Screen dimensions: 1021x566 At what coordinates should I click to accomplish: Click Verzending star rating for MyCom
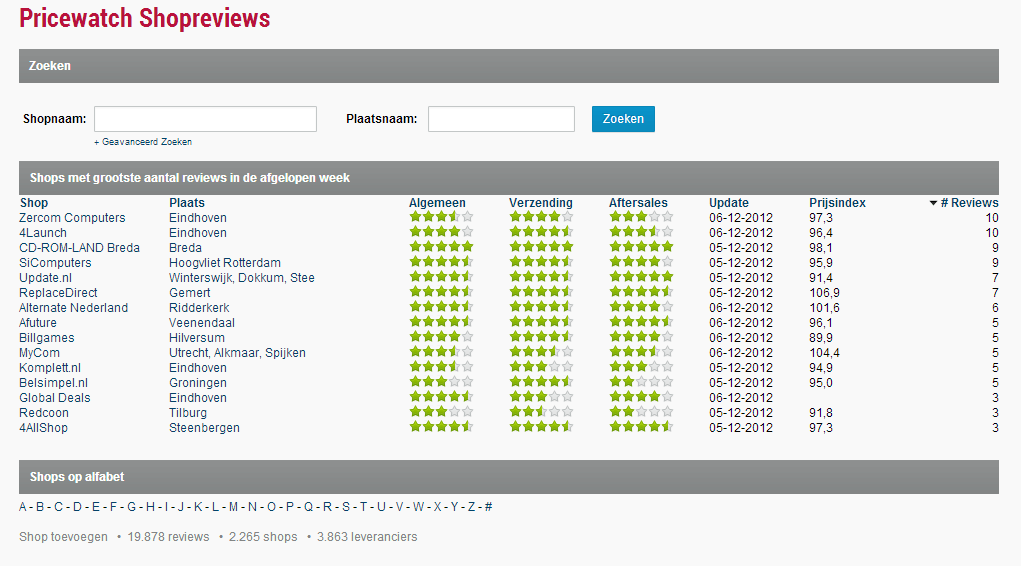click(541, 352)
